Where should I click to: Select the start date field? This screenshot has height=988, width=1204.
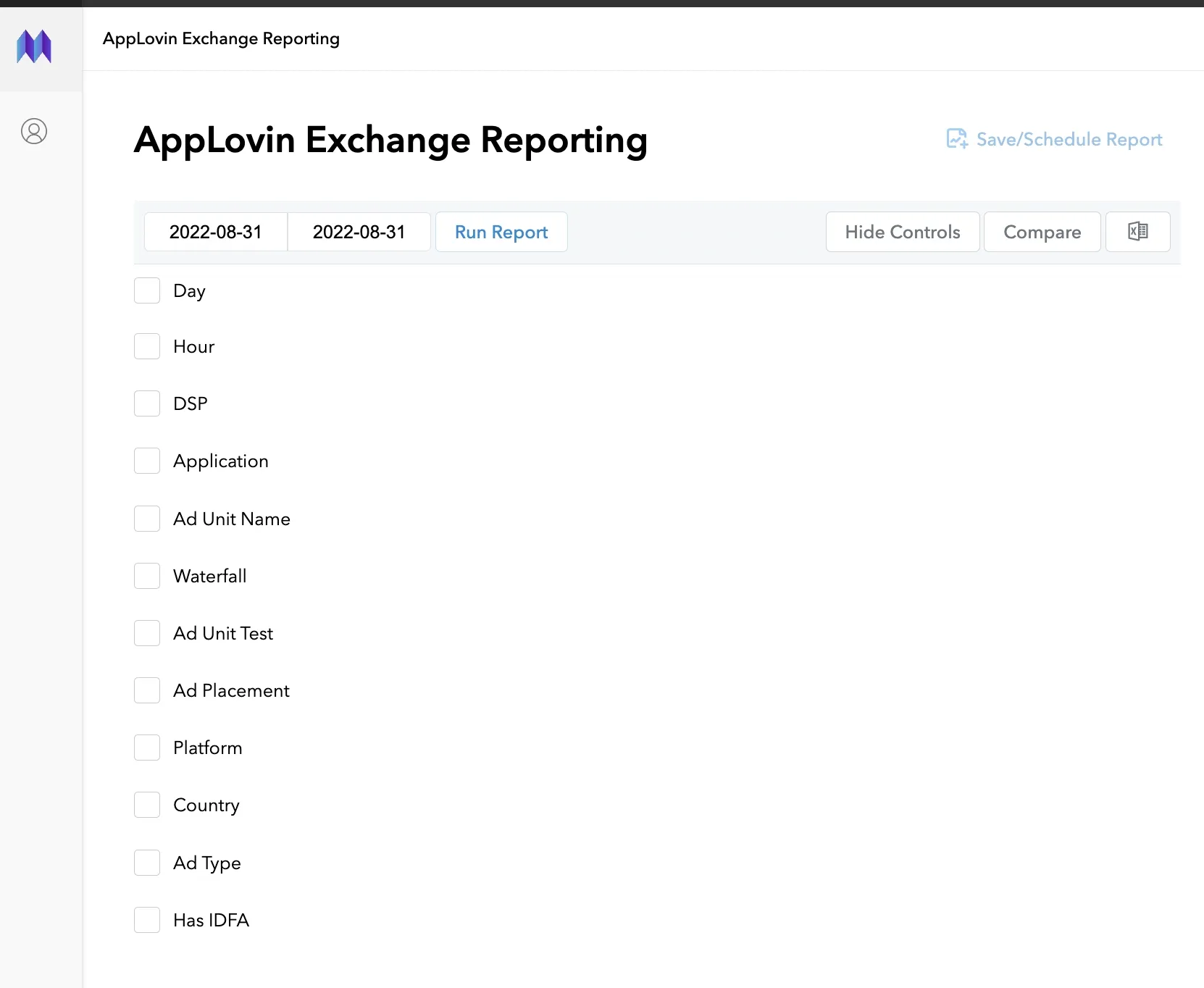pyautogui.click(x=215, y=232)
